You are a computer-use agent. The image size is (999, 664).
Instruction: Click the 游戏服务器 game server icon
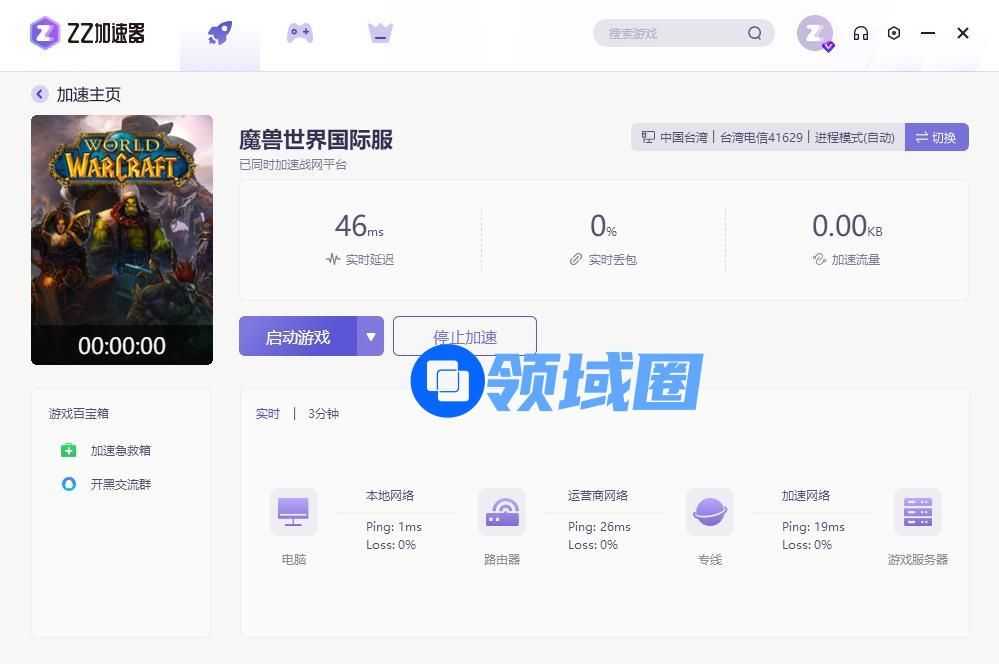pyautogui.click(x=917, y=513)
